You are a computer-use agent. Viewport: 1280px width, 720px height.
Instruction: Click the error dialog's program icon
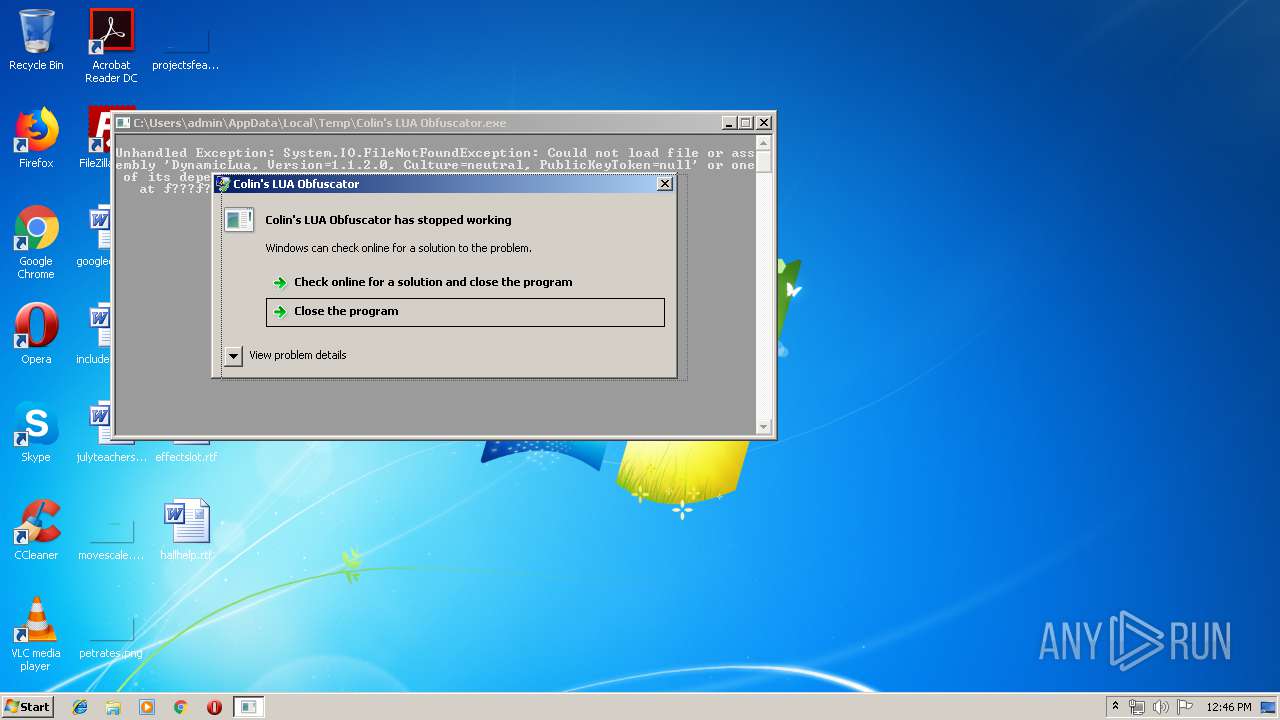(239, 220)
